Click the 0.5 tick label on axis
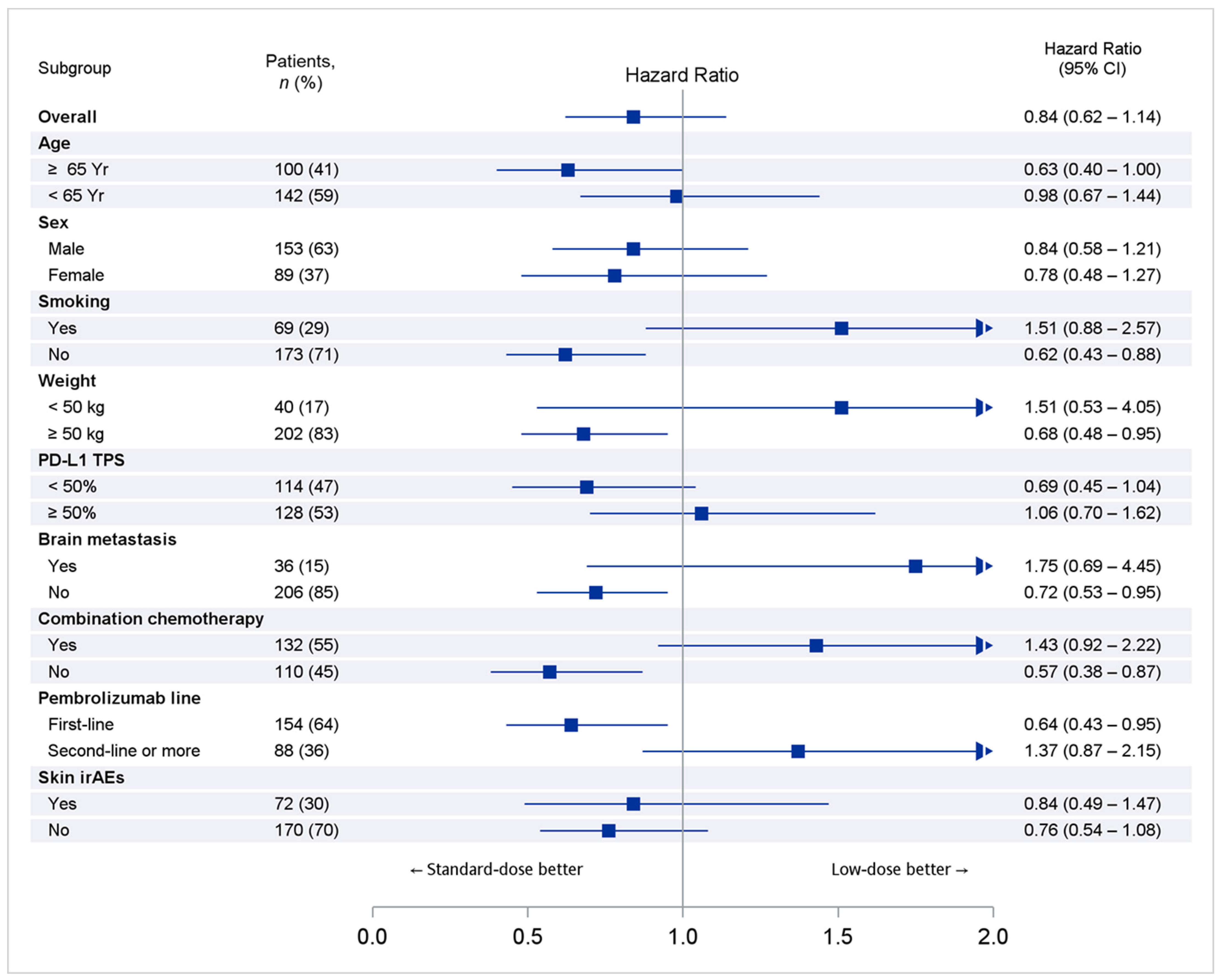The image size is (1221, 980). 527,937
